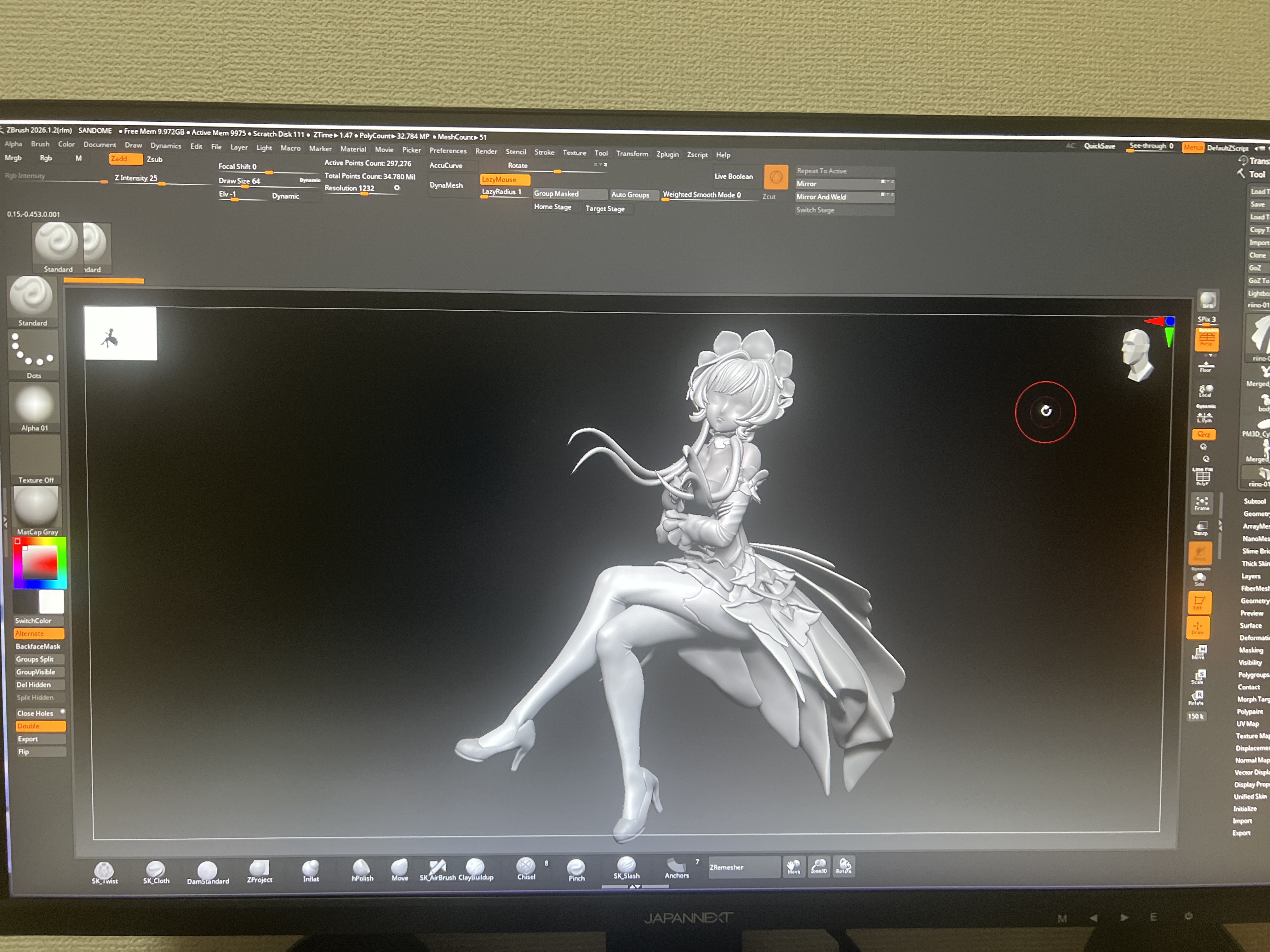Open the MatCap Gray material picker
The height and width of the screenshot is (952, 1270).
click(x=36, y=511)
